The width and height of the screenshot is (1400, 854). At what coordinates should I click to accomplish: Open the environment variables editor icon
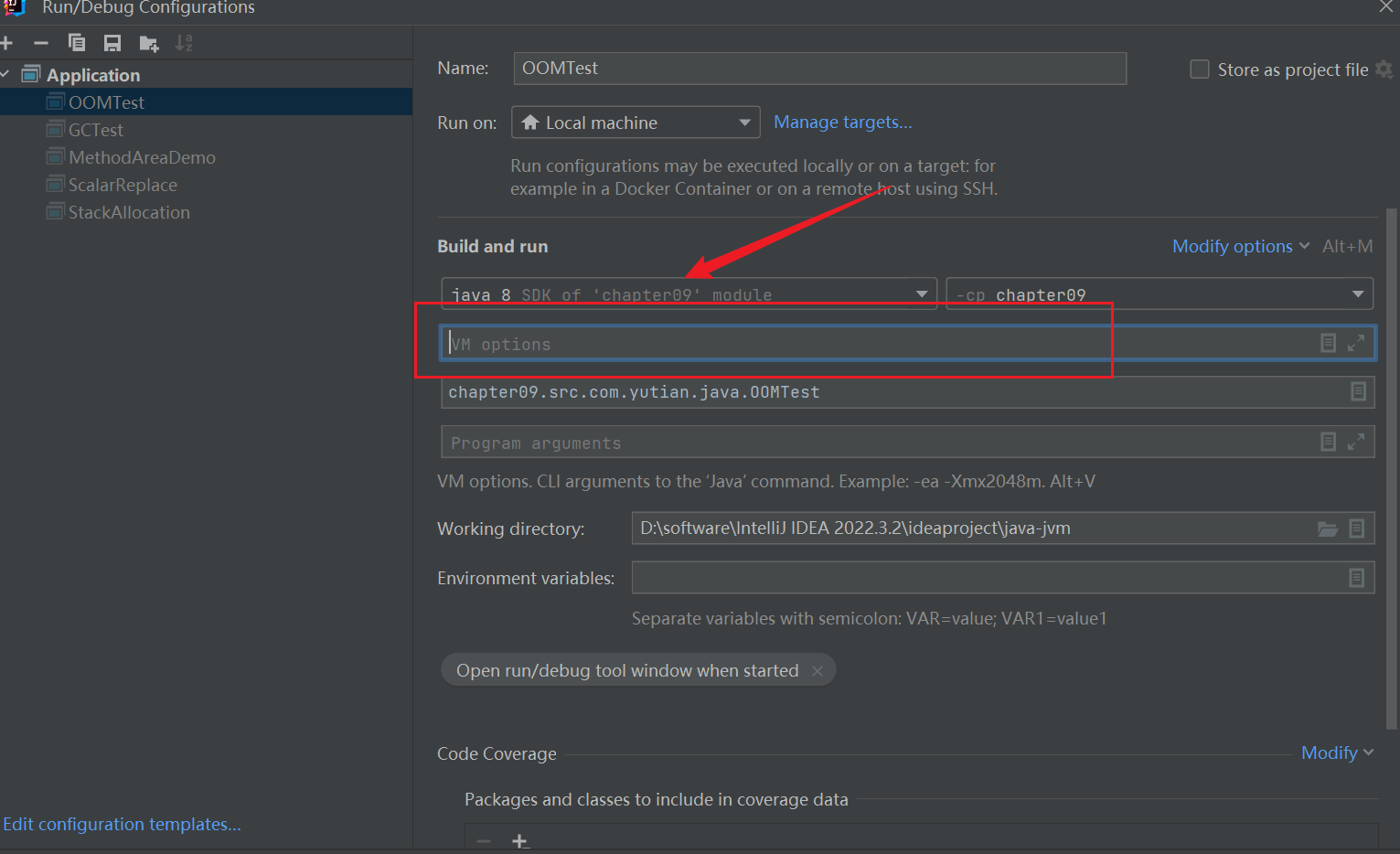(x=1357, y=578)
